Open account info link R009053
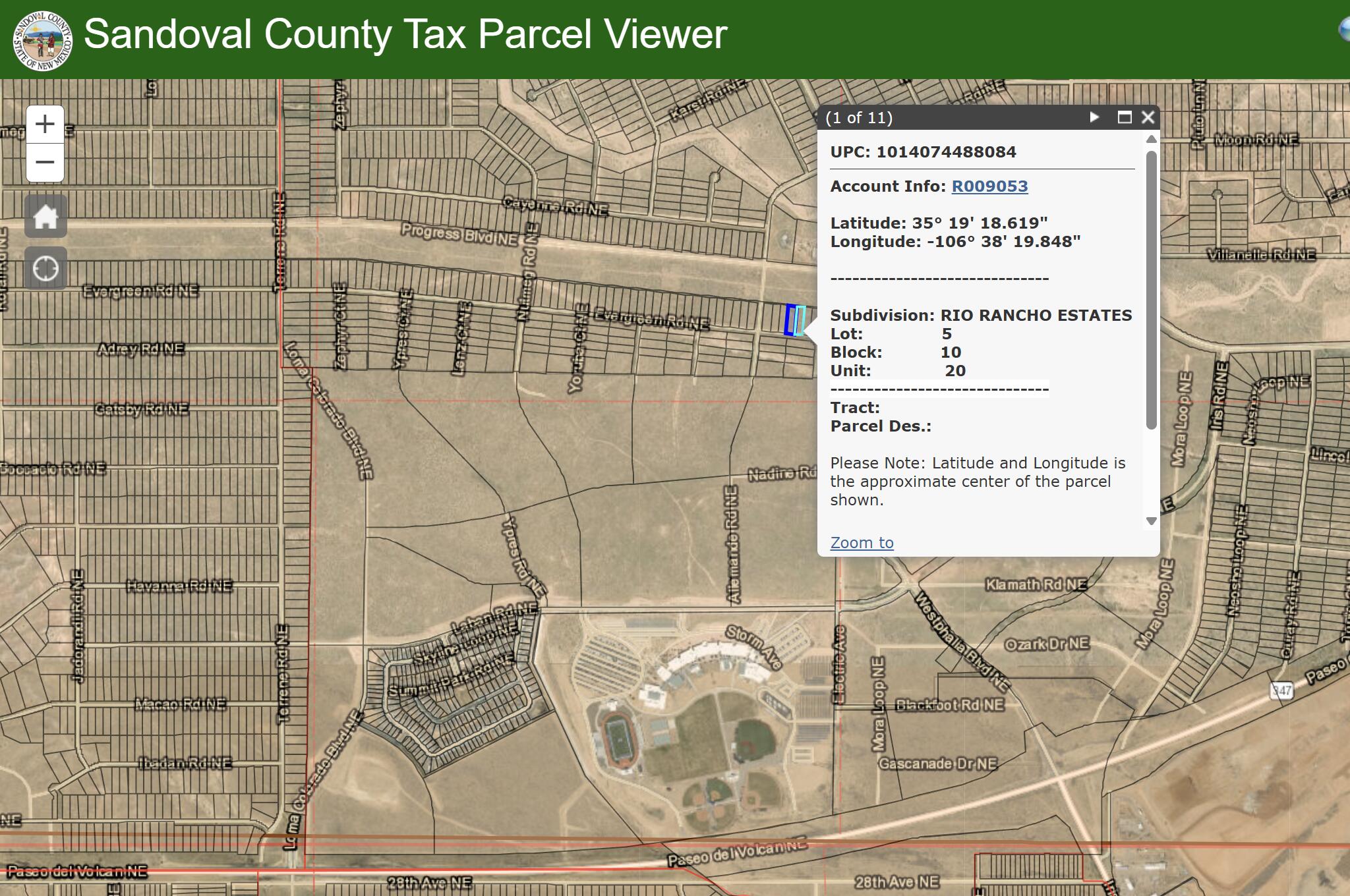 [x=989, y=186]
